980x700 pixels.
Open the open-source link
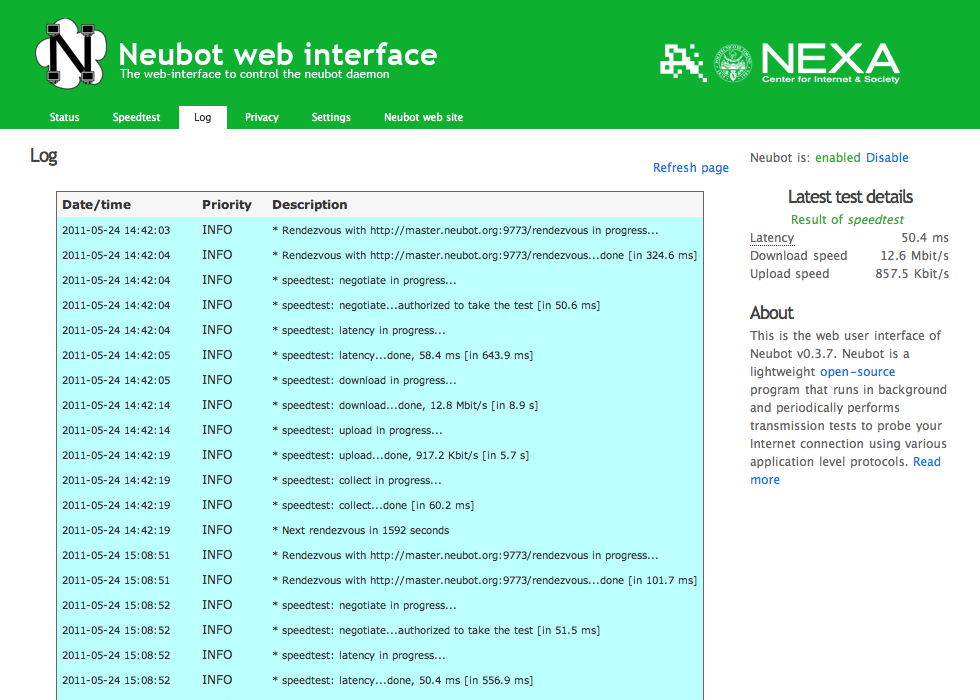pos(857,371)
